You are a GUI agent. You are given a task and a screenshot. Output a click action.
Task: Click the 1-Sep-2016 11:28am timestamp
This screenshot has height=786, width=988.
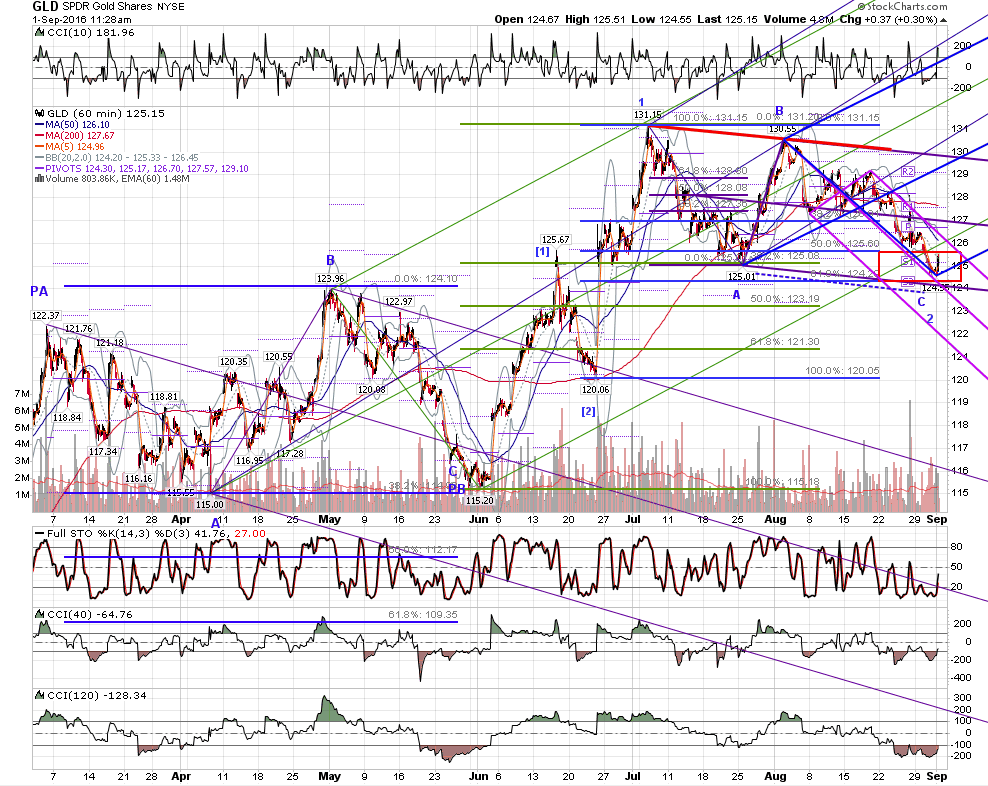tap(82, 20)
